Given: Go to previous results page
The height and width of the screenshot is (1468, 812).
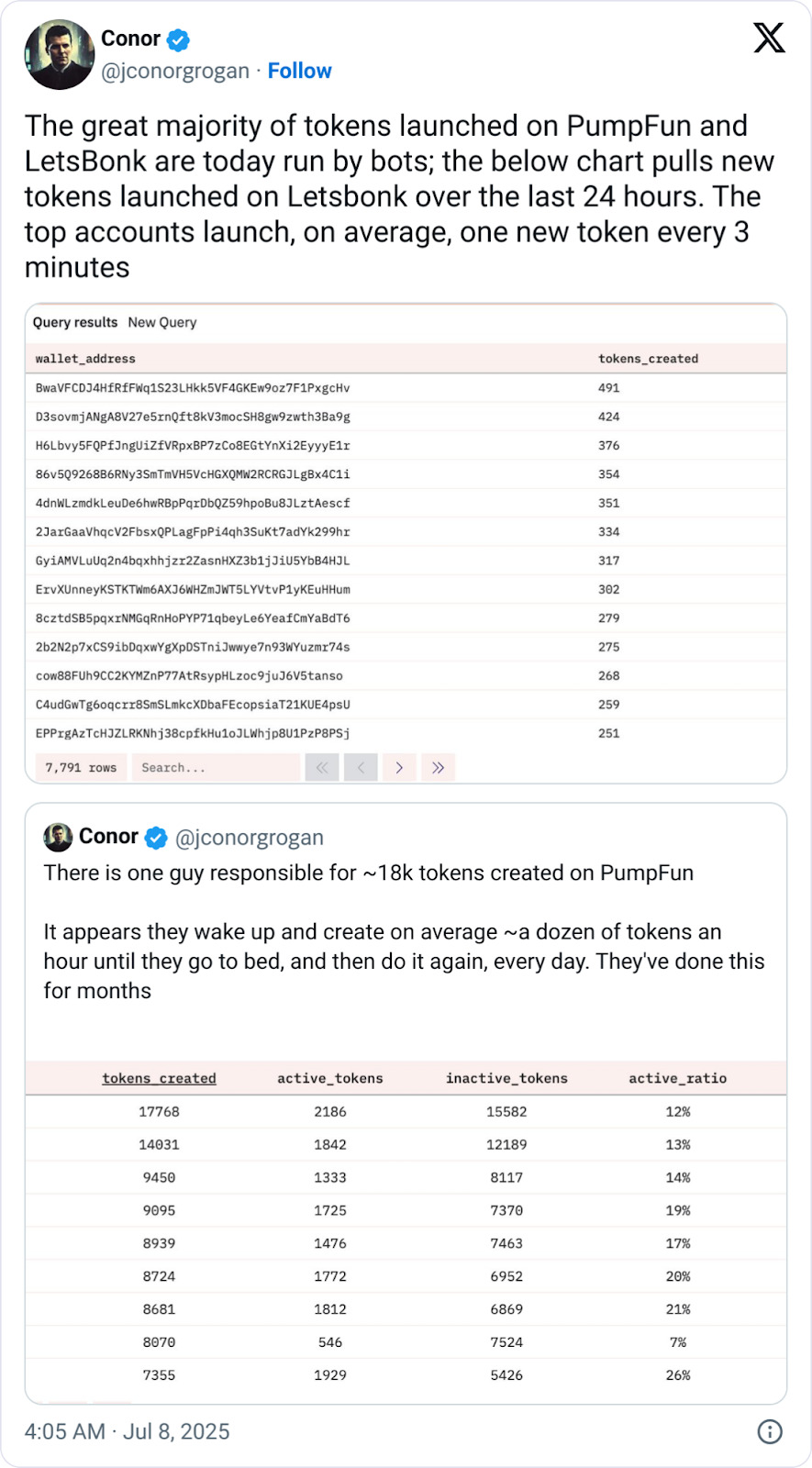Looking at the screenshot, I should click(361, 768).
